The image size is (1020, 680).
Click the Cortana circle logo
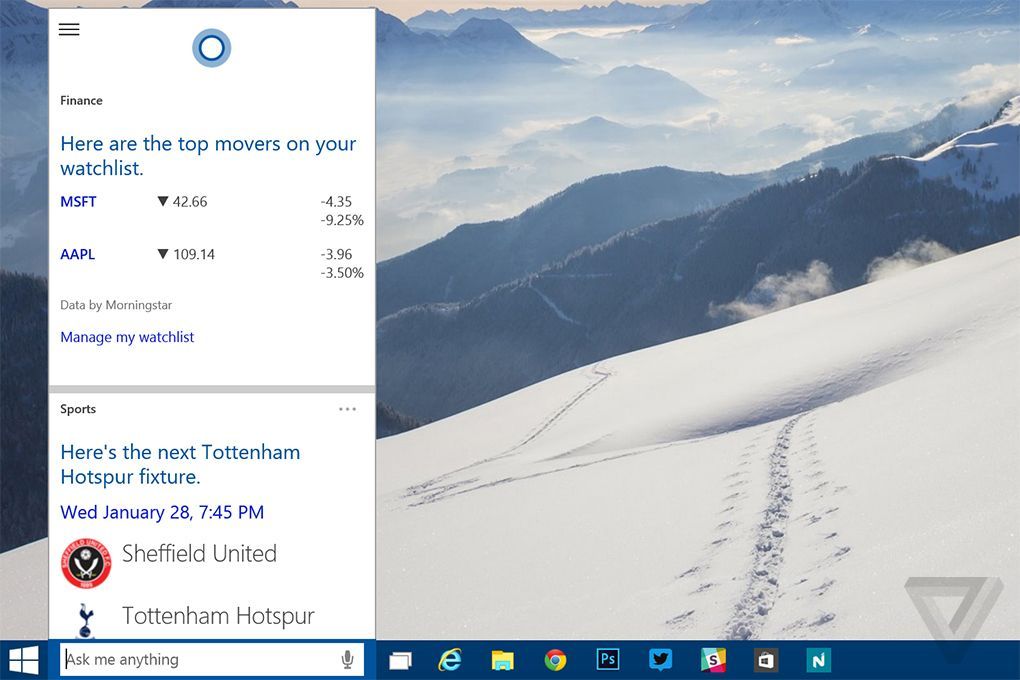coord(211,48)
